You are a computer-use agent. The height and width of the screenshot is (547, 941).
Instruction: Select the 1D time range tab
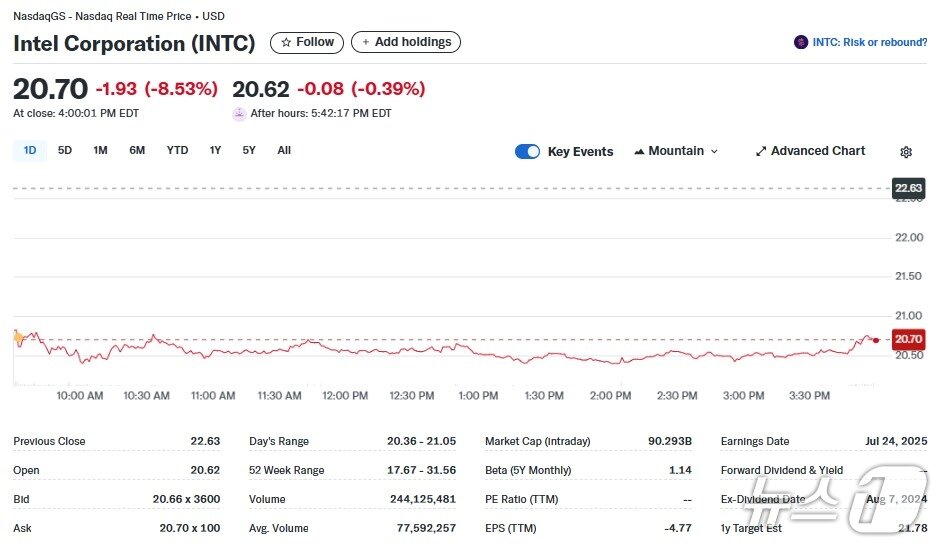(30, 150)
